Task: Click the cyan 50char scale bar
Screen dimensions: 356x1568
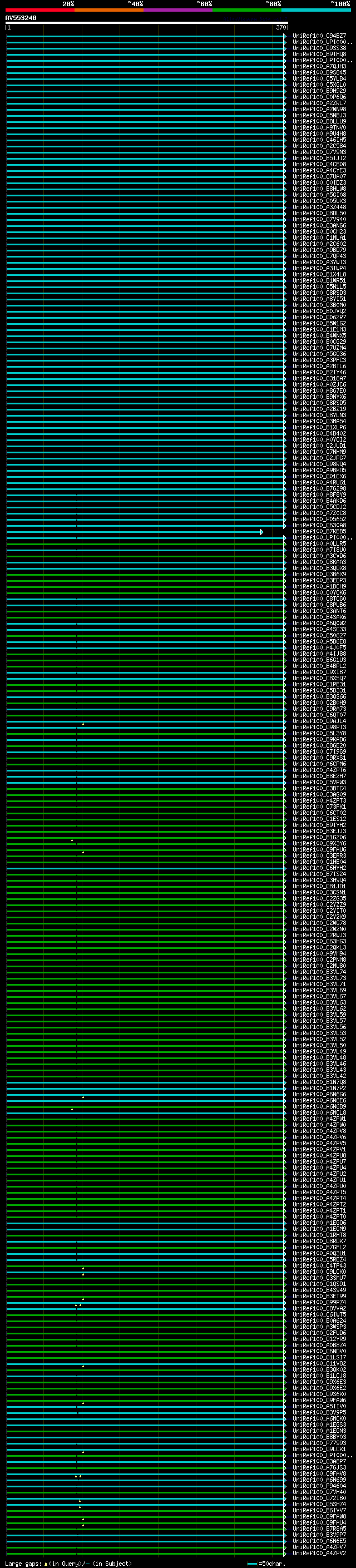Action: point(252,1563)
